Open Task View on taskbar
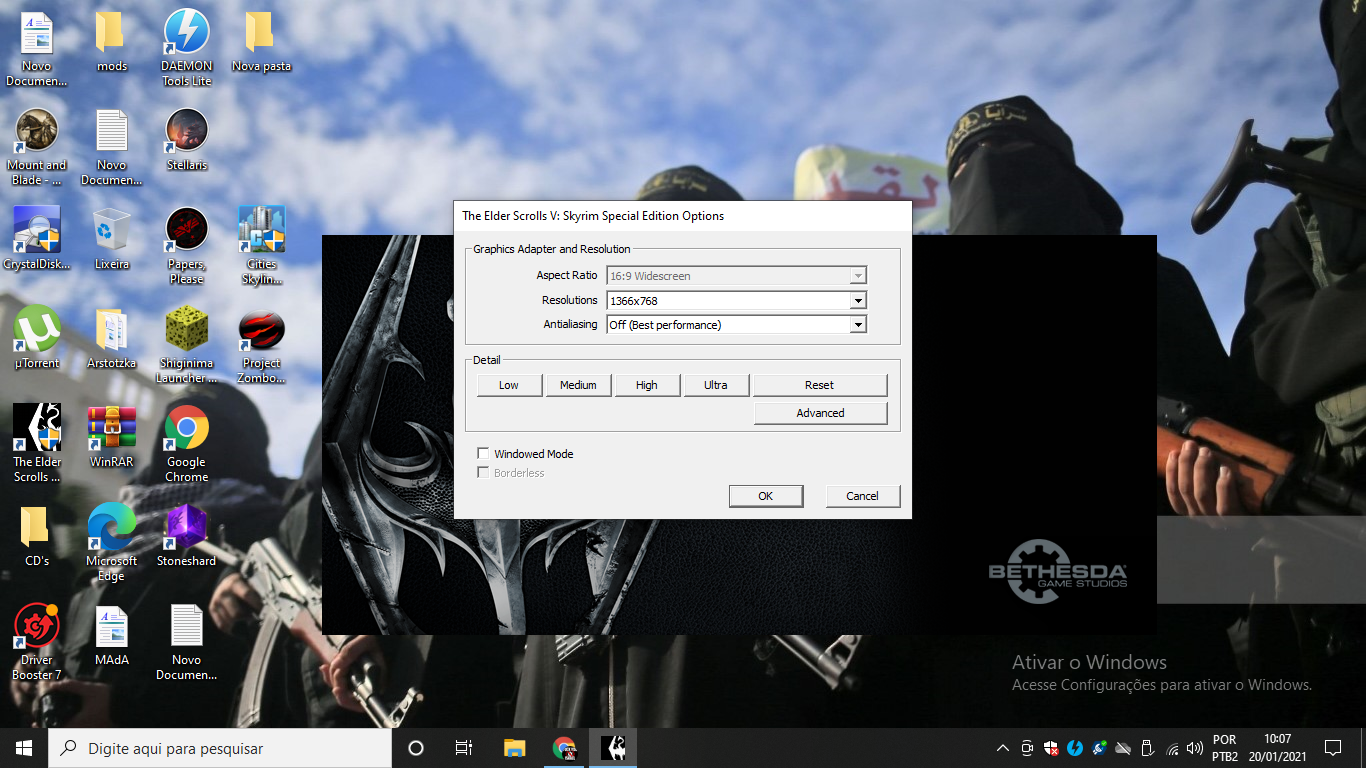The image size is (1366, 768). (x=464, y=748)
